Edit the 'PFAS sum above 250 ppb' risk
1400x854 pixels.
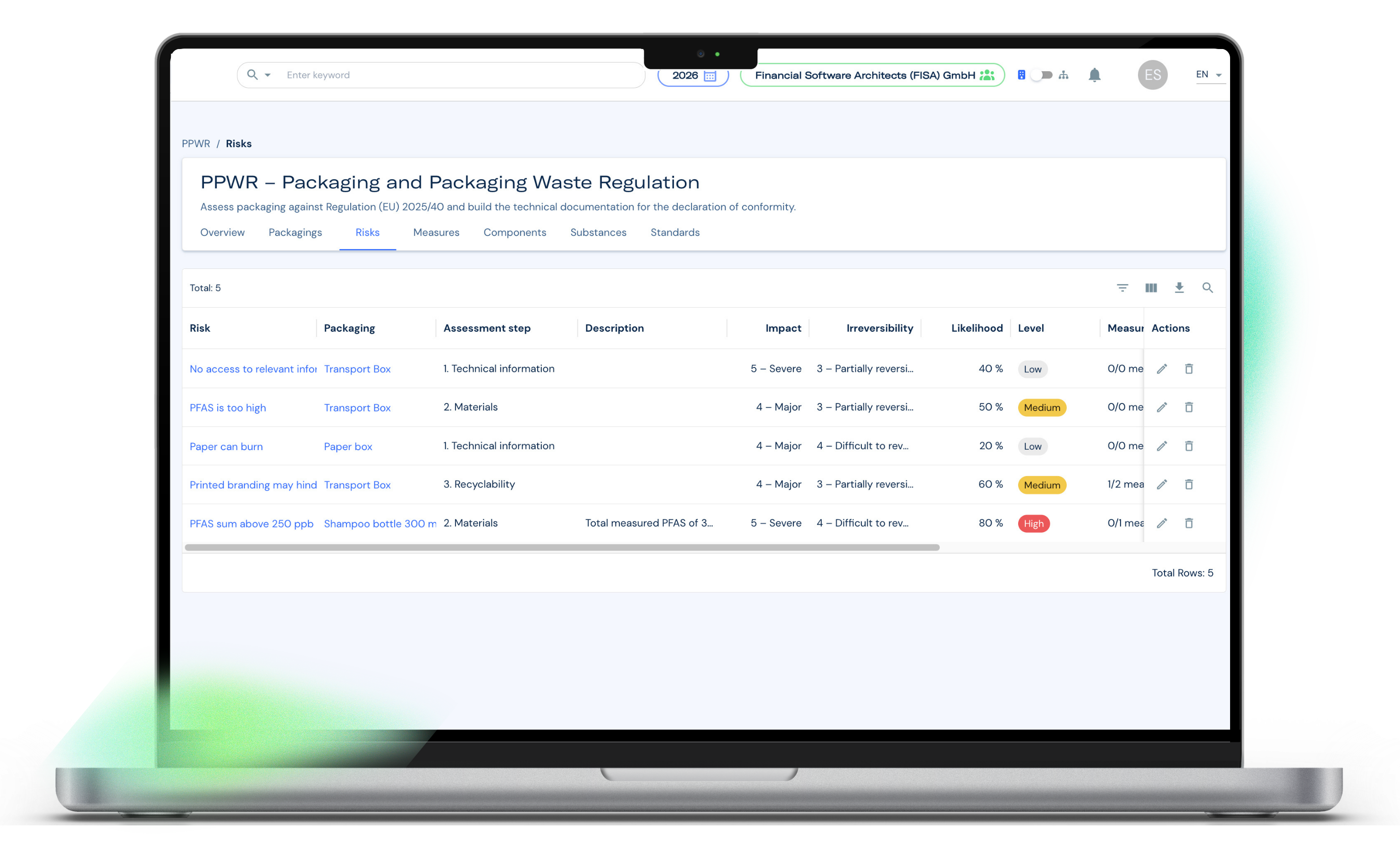1162,523
